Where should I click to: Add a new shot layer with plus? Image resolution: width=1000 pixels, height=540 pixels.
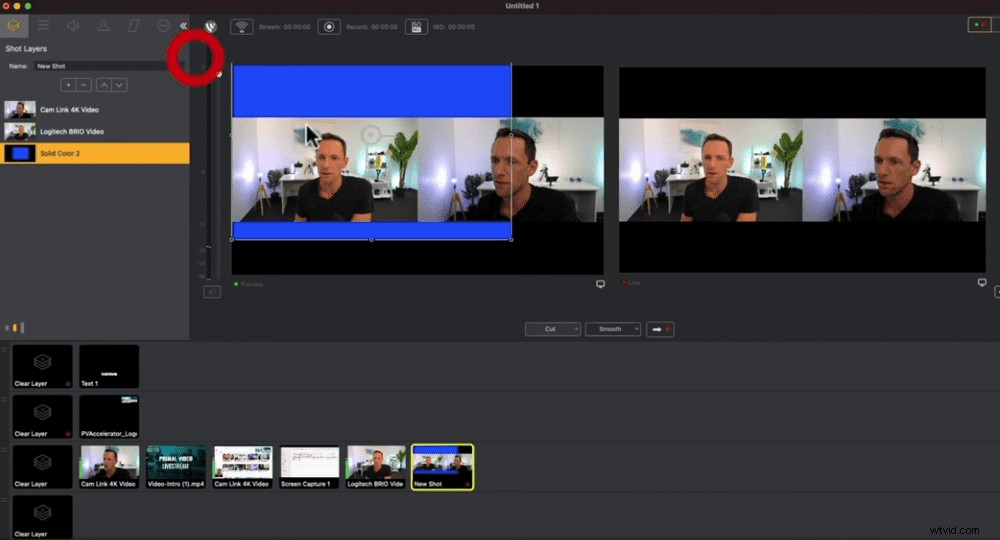click(68, 85)
